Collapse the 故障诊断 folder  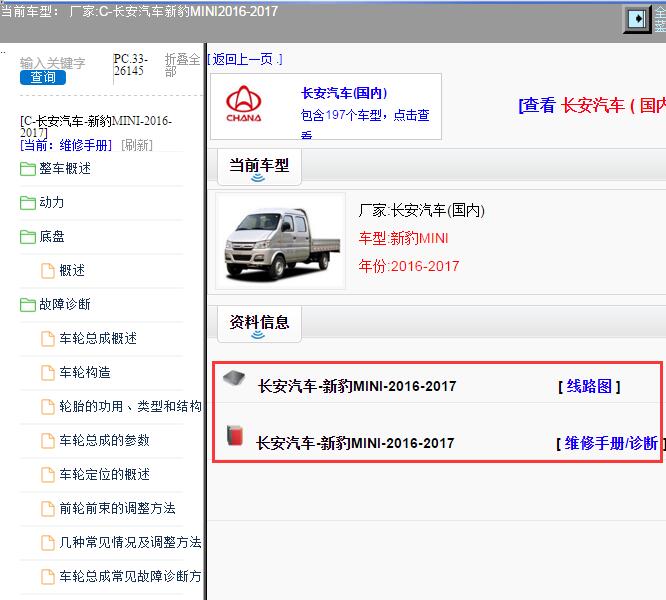point(65,304)
